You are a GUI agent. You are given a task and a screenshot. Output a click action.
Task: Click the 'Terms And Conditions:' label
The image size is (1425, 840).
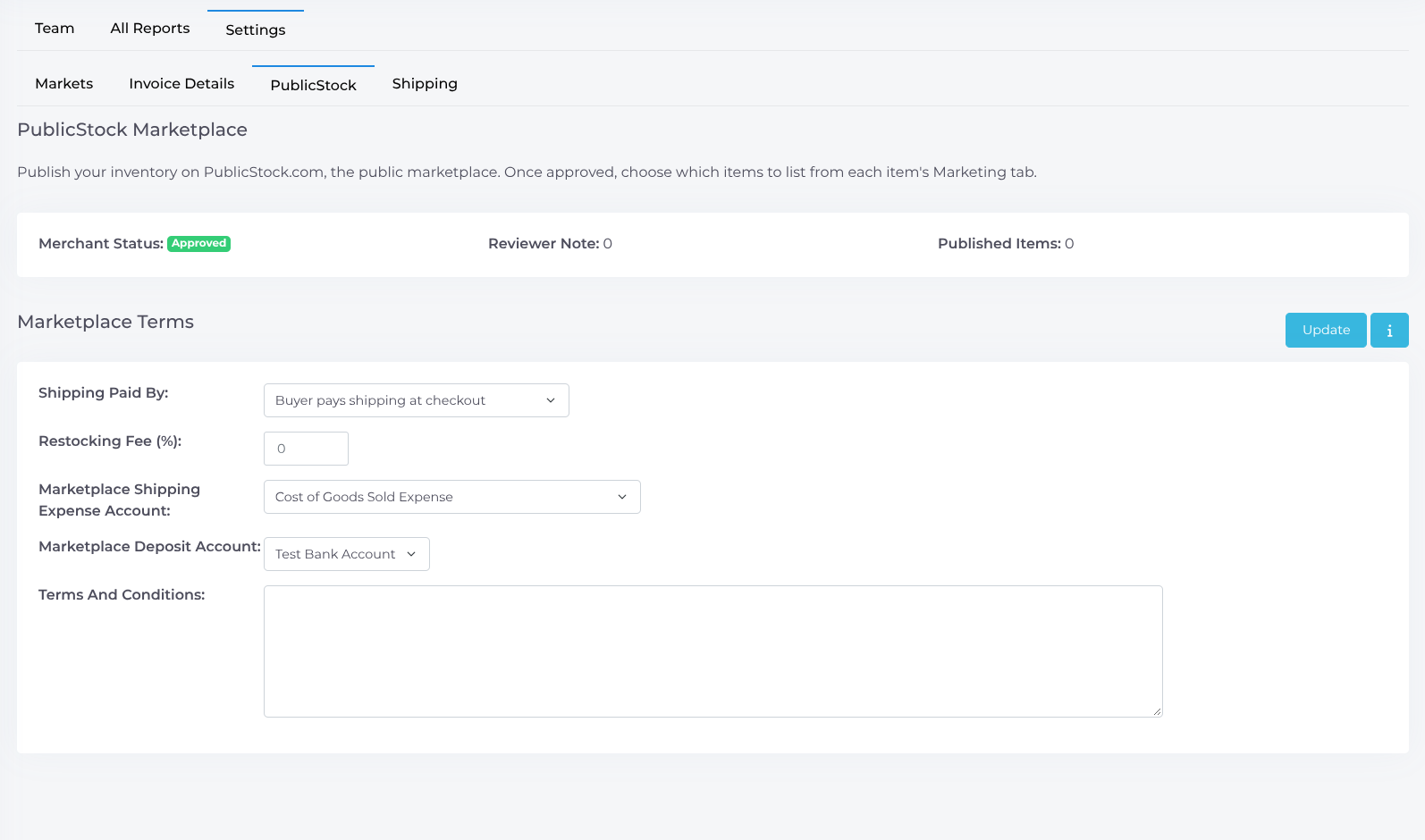(x=122, y=595)
